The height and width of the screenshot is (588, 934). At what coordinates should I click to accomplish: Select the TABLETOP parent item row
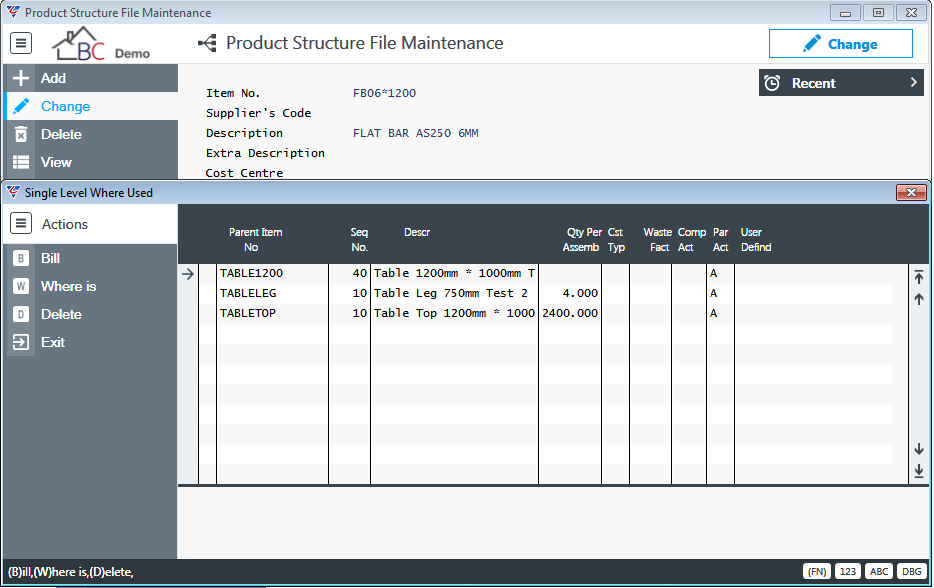click(x=545, y=313)
